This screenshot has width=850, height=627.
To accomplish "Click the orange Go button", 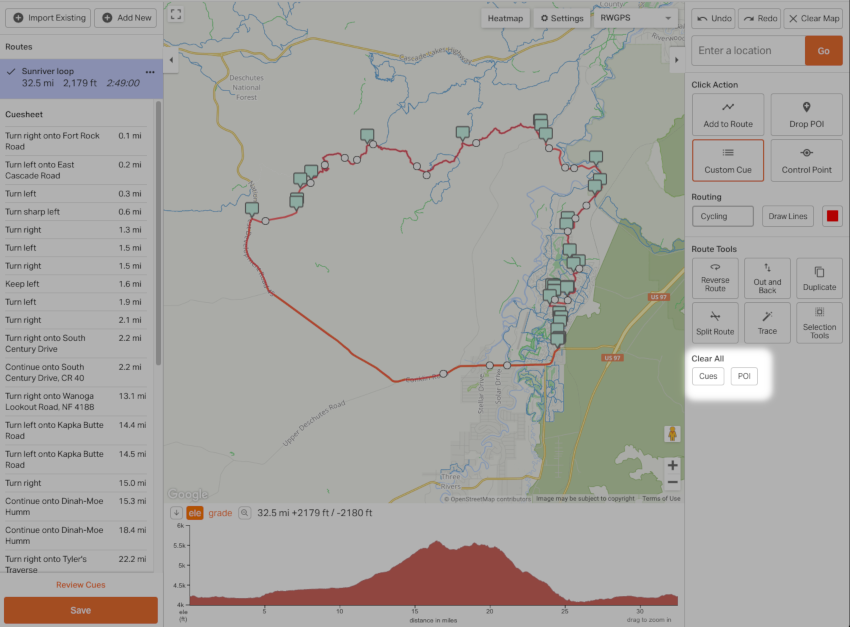I will coord(823,50).
